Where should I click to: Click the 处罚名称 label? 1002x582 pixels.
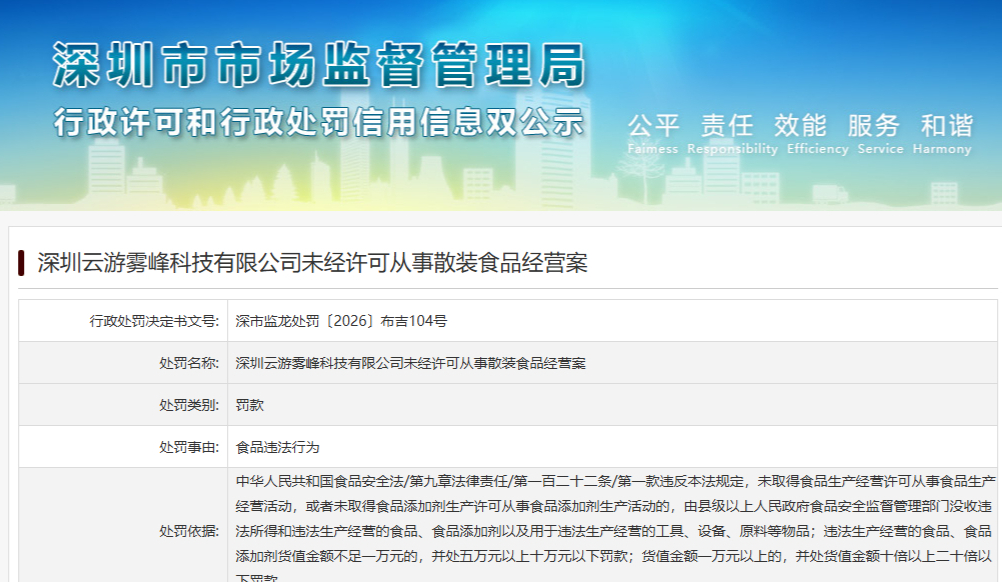coord(189,363)
